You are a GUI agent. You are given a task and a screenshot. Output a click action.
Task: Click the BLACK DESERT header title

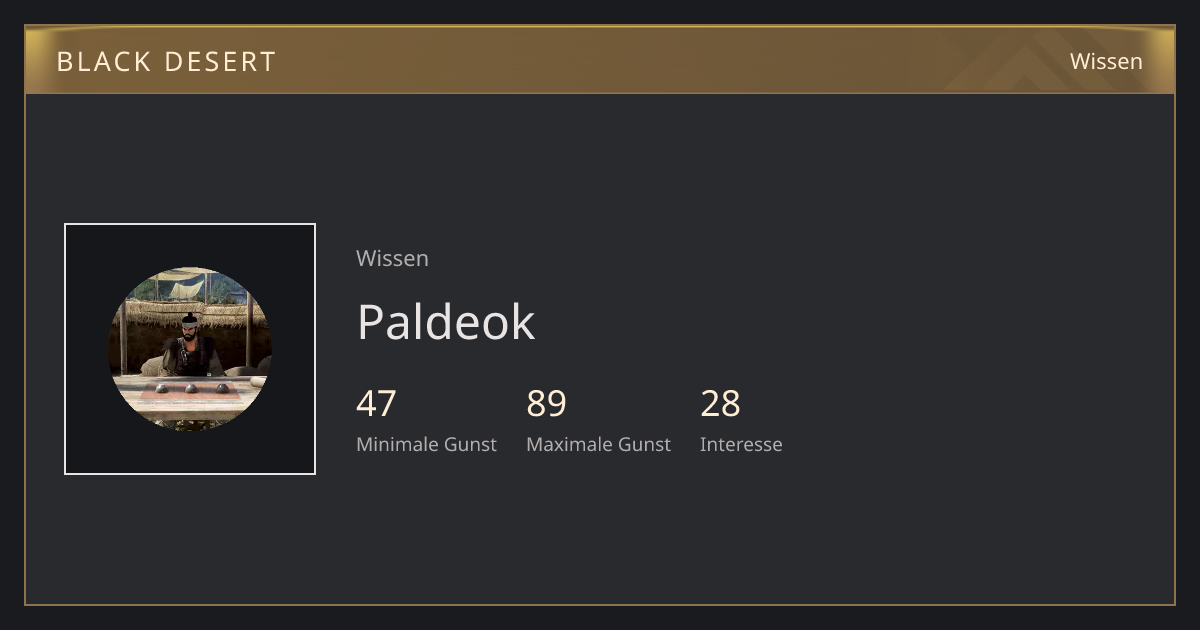[166, 62]
